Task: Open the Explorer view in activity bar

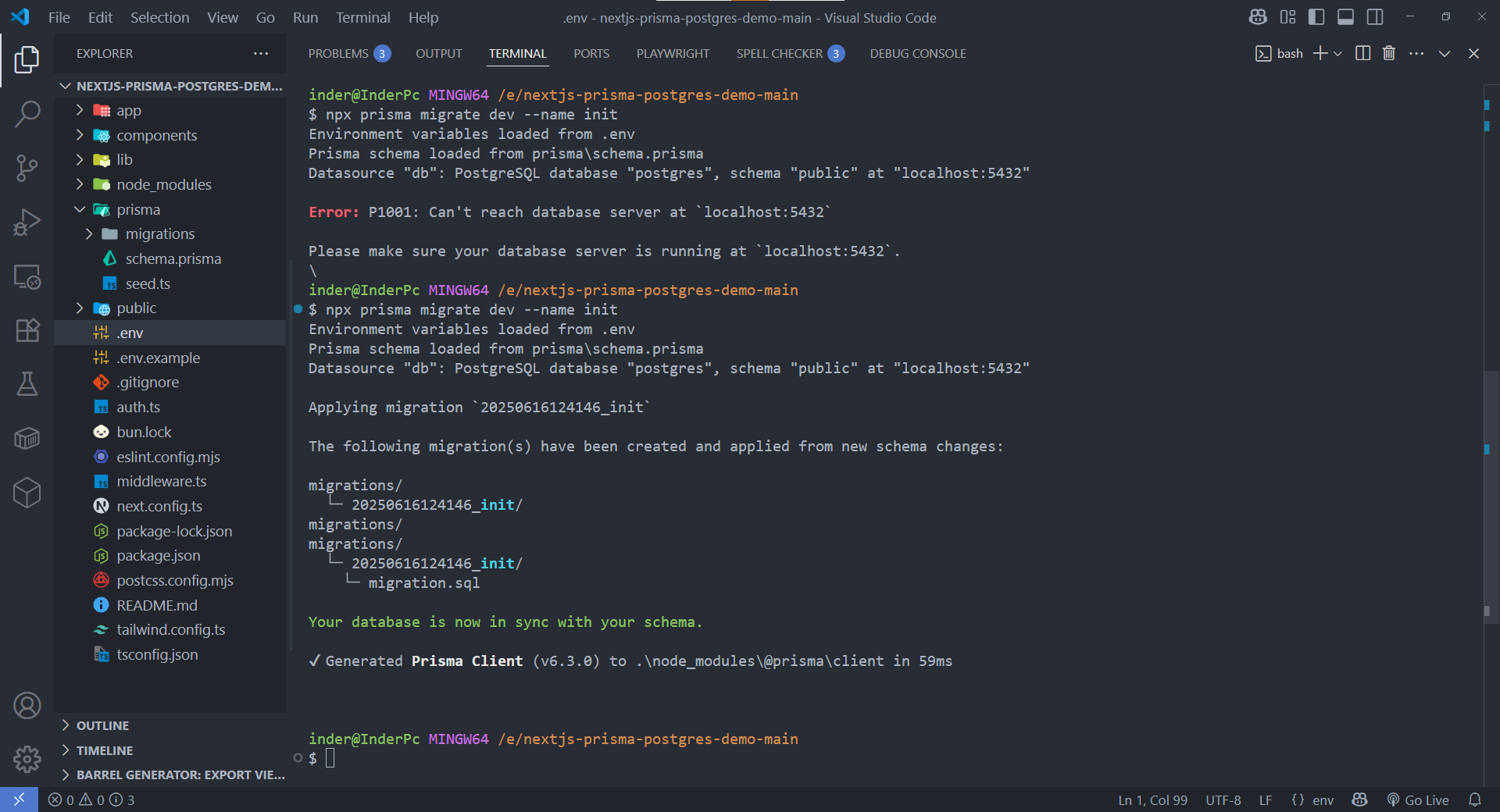Action: point(27,59)
